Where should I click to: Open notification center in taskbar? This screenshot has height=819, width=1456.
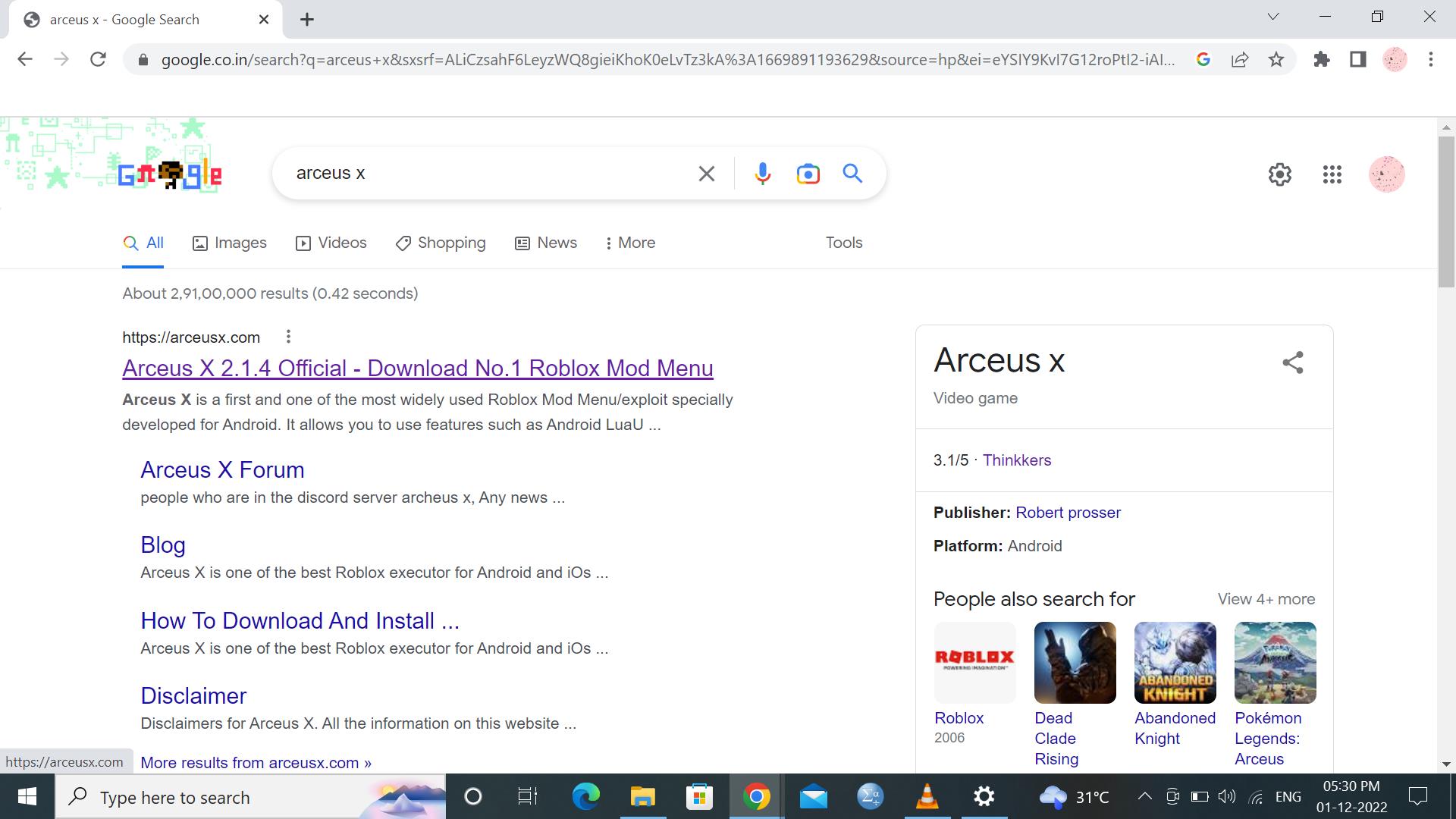pos(1417,796)
